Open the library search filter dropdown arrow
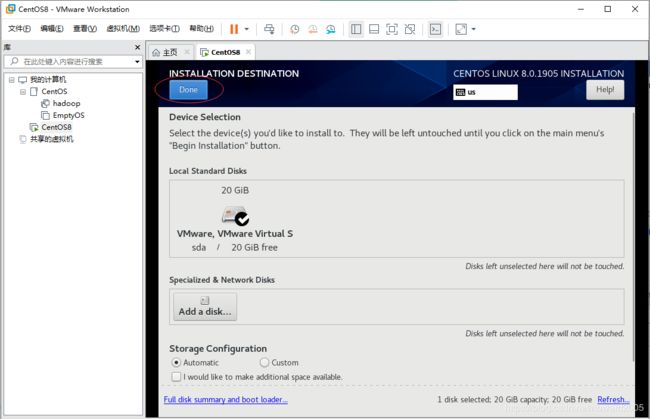 coord(137,62)
